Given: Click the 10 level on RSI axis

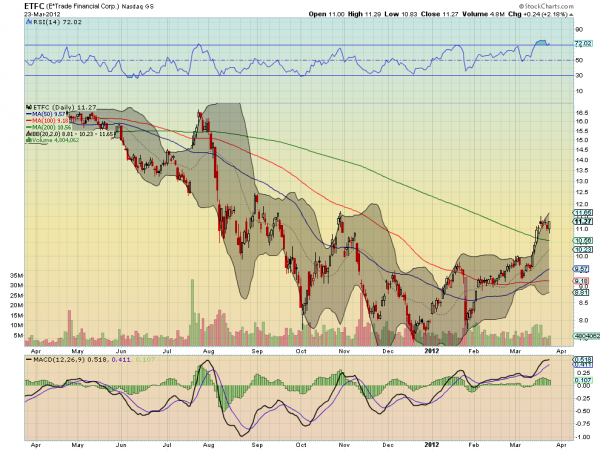Looking at the screenshot, I should pyautogui.click(x=579, y=91).
